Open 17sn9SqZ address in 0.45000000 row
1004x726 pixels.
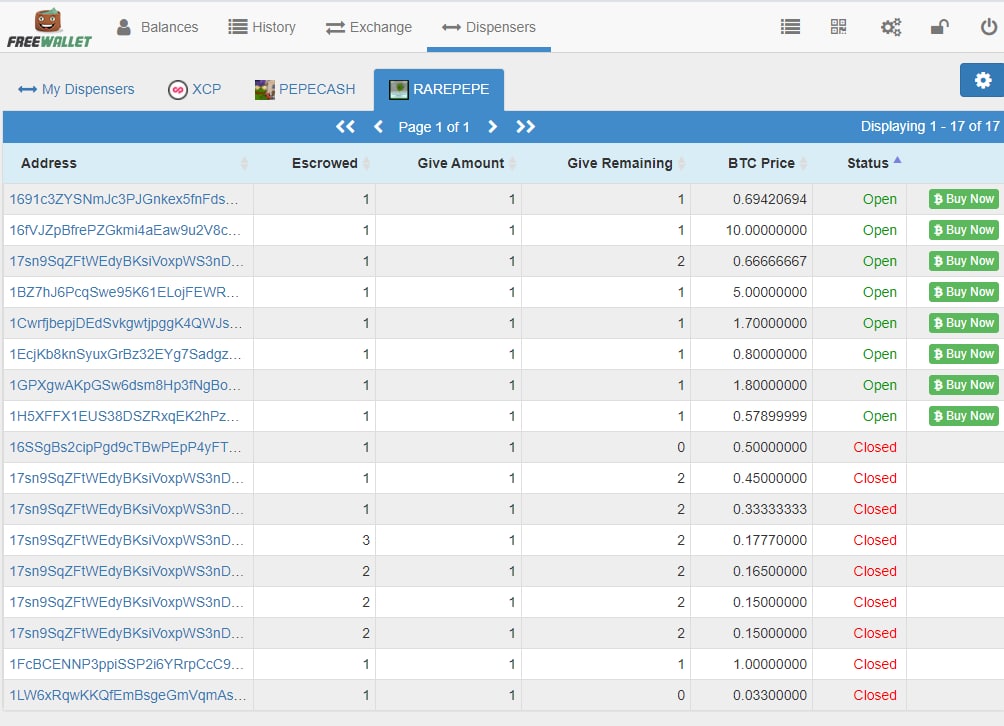(127, 478)
